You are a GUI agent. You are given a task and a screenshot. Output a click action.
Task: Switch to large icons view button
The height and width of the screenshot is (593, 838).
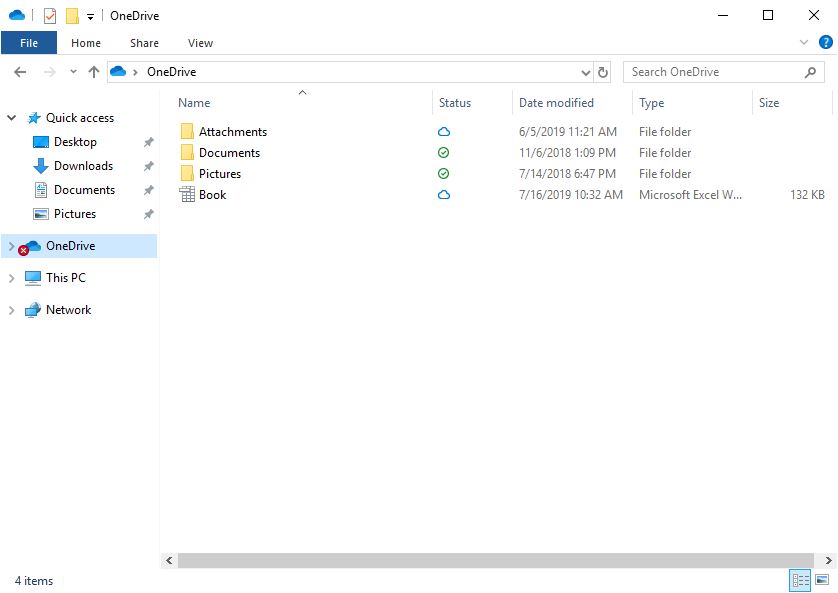click(x=822, y=580)
